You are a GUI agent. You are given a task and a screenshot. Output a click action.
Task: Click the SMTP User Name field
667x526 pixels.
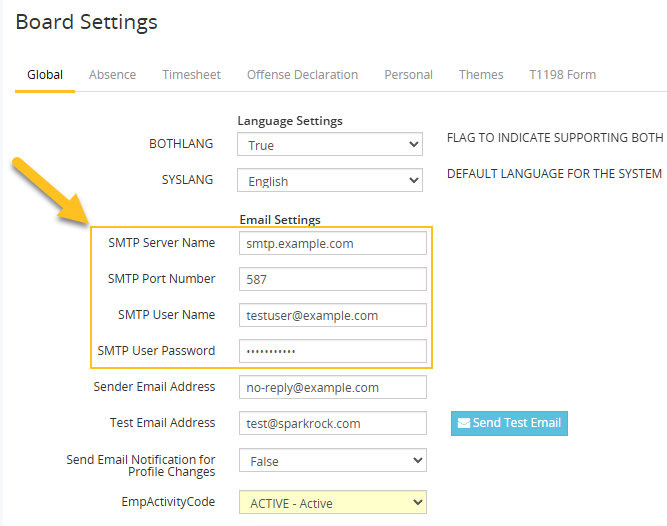pos(332,315)
